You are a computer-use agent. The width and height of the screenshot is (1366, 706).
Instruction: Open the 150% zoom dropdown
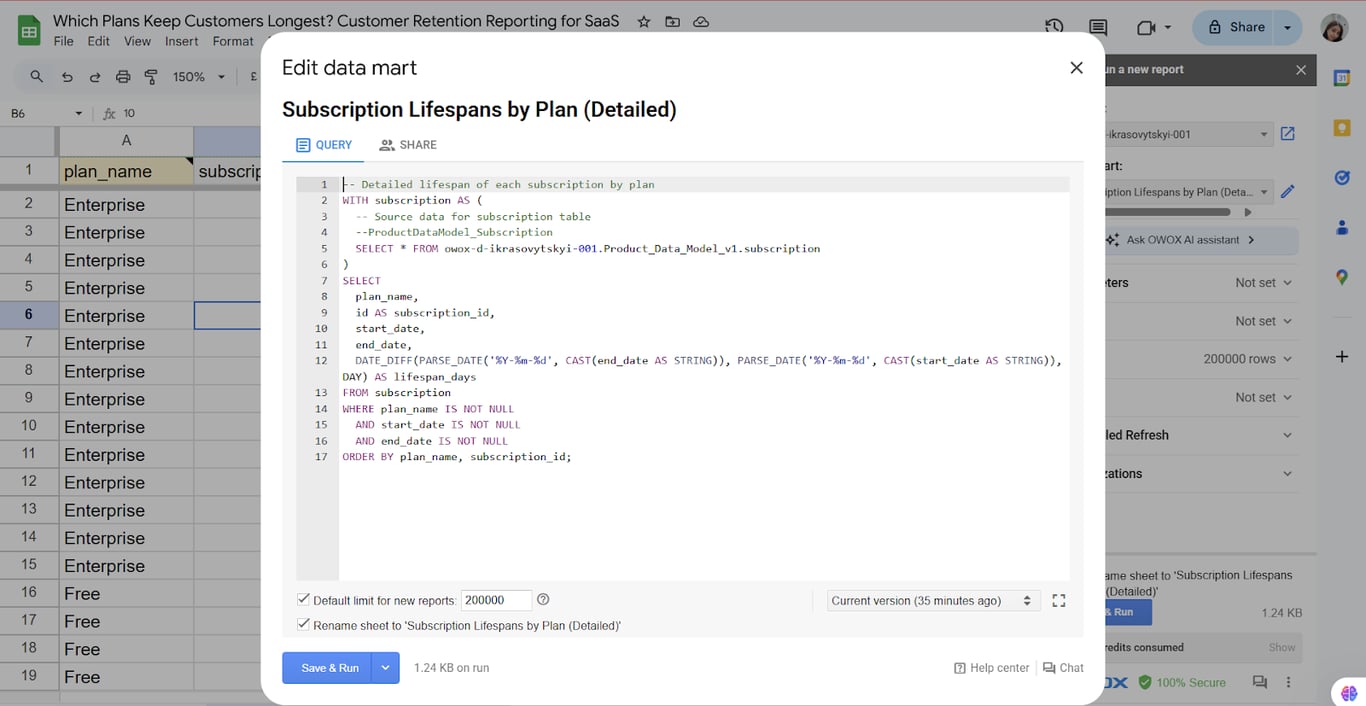(x=199, y=77)
